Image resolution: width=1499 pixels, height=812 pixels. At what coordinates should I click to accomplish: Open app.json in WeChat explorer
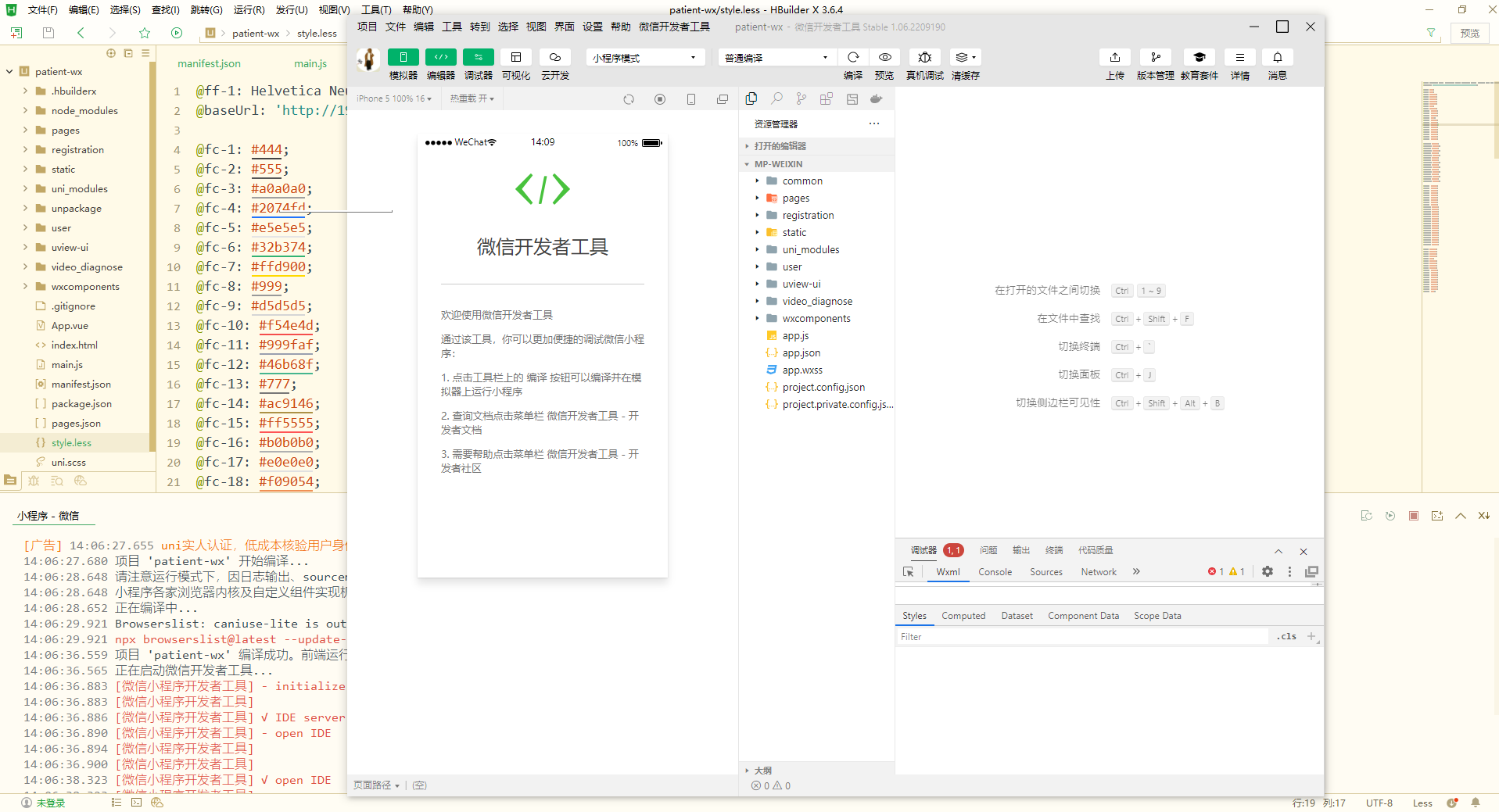[x=801, y=352]
